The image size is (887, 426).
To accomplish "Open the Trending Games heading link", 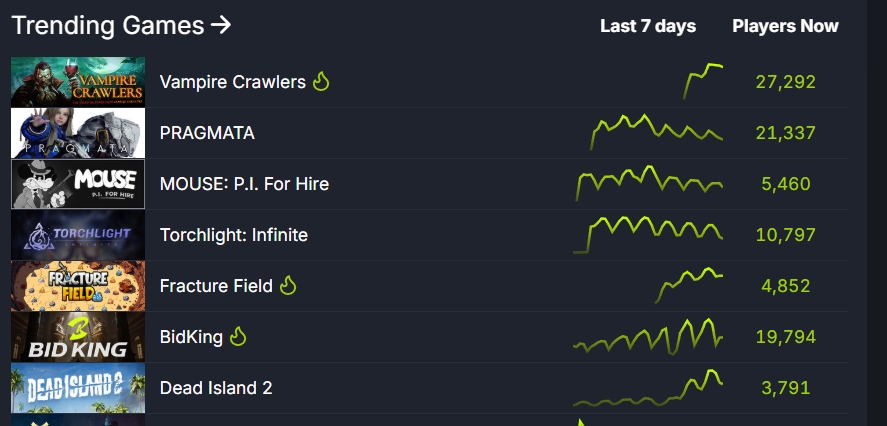I will coord(121,25).
